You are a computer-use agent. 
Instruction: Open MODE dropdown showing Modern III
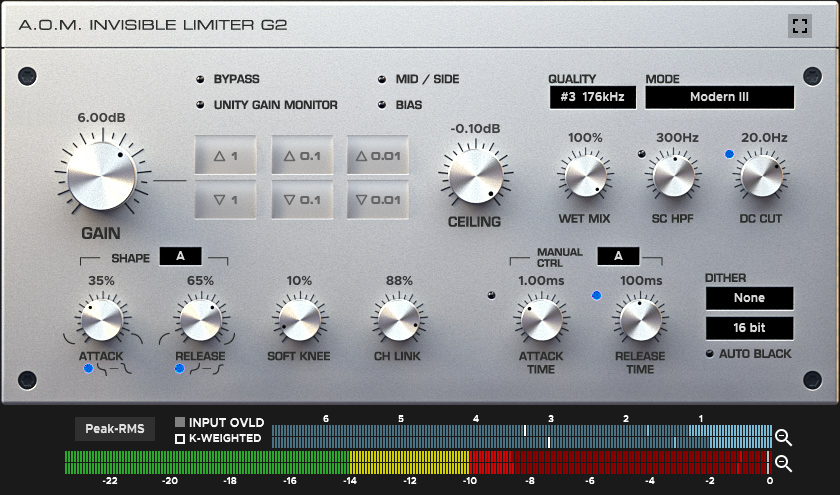pos(719,98)
